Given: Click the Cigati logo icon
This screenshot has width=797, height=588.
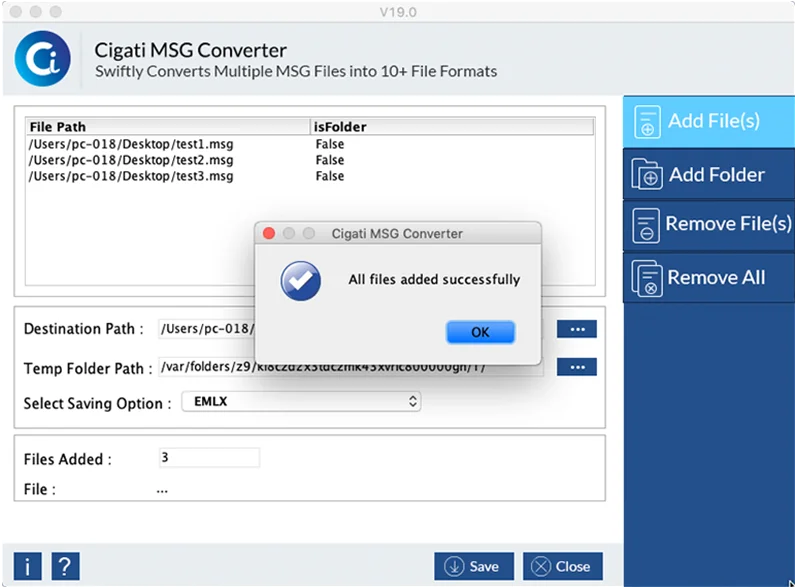Looking at the screenshot, I should pos(43,58).
